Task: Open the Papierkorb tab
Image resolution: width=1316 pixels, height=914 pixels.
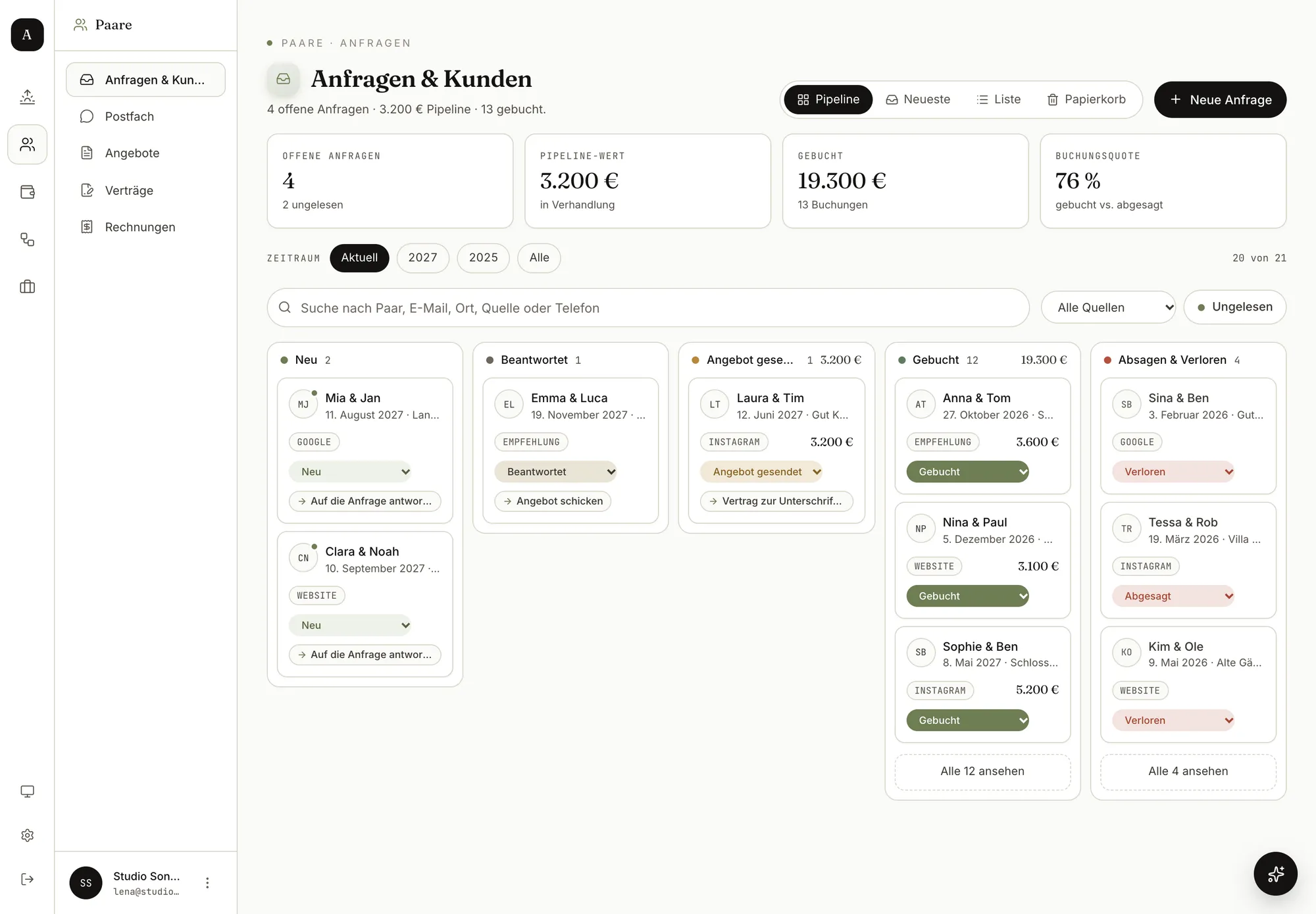Action: (x=1086, y=99)
